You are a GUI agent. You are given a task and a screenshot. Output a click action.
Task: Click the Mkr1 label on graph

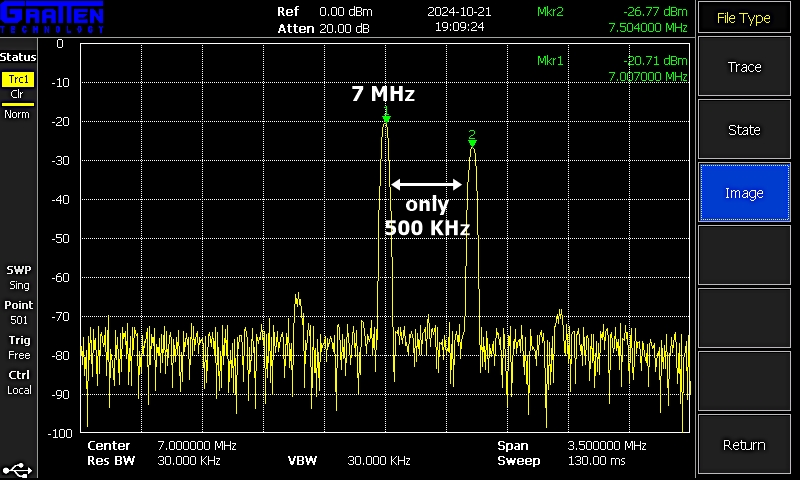point(550,60)
